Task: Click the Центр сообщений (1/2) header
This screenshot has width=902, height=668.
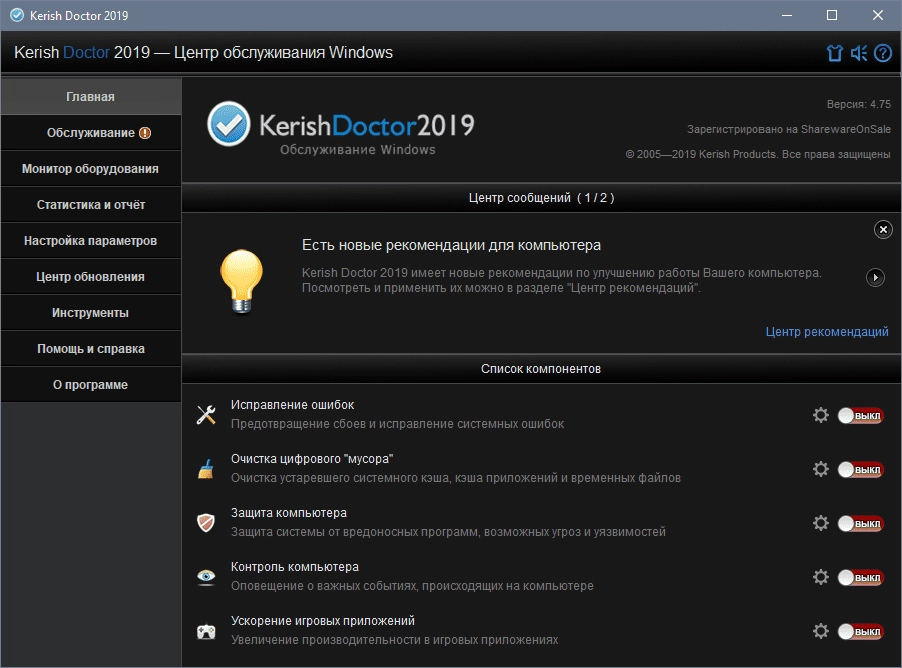Action: click(x=541, y=198)
